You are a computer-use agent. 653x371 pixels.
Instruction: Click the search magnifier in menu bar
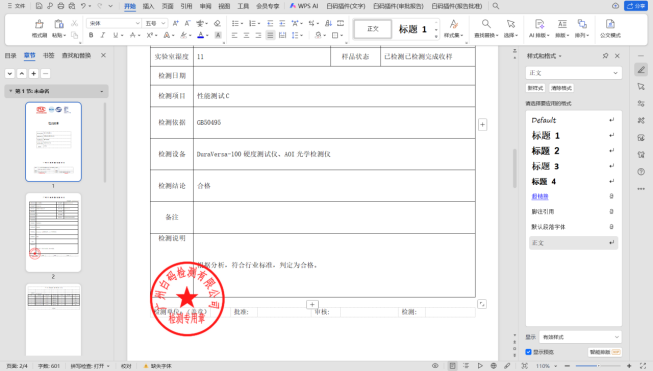(x=496, y=6)
